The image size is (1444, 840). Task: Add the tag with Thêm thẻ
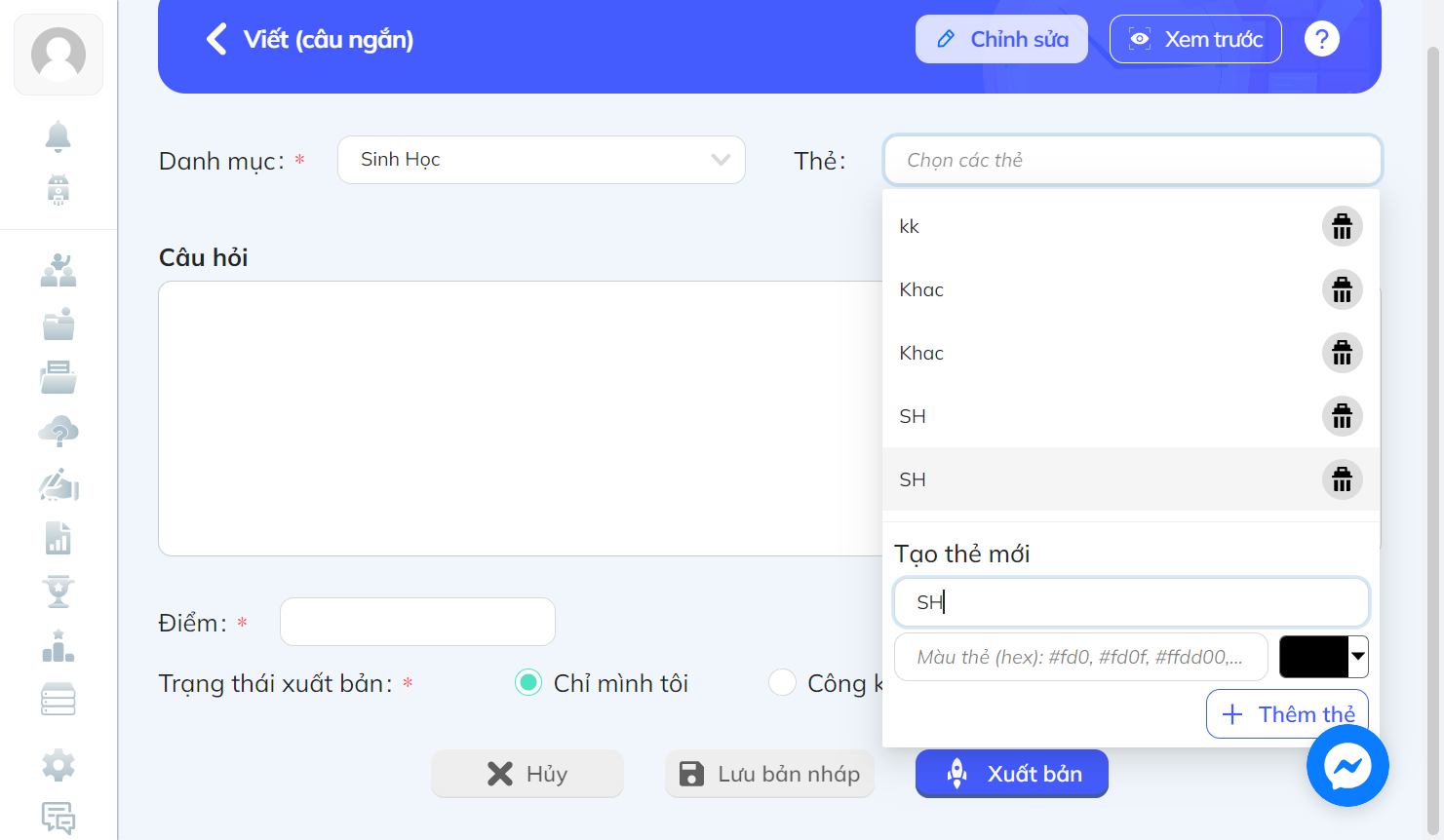click(x=1287, y=714)
